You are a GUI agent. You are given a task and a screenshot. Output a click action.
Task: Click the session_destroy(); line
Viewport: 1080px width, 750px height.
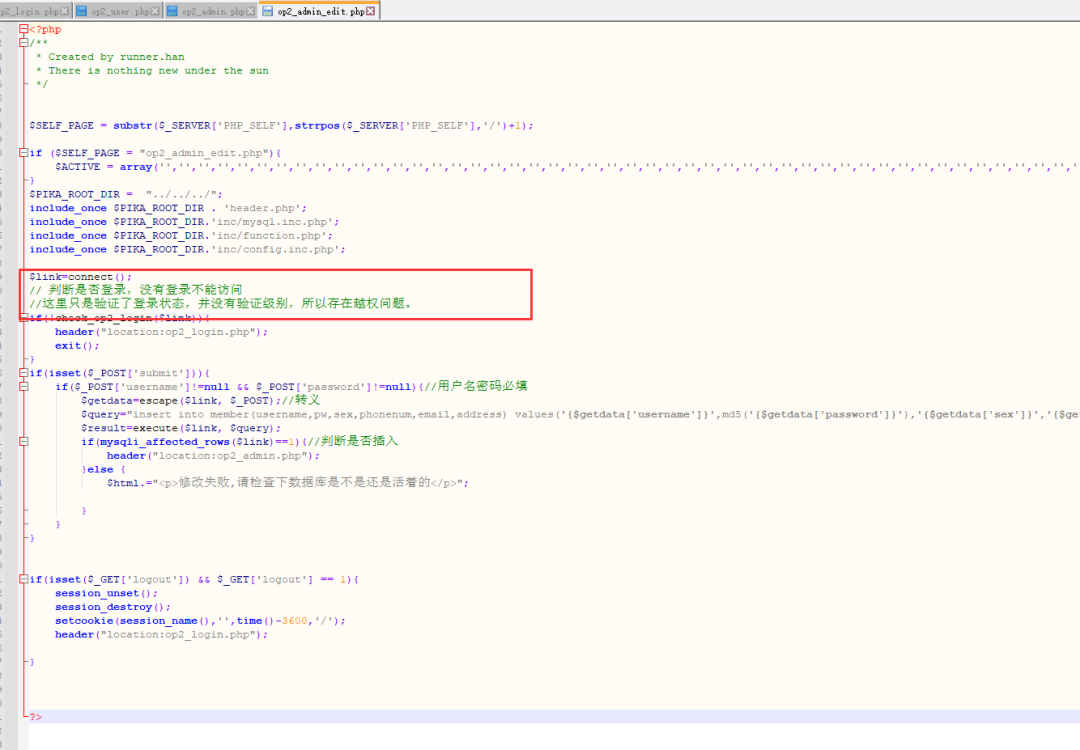tap(113, 607)
